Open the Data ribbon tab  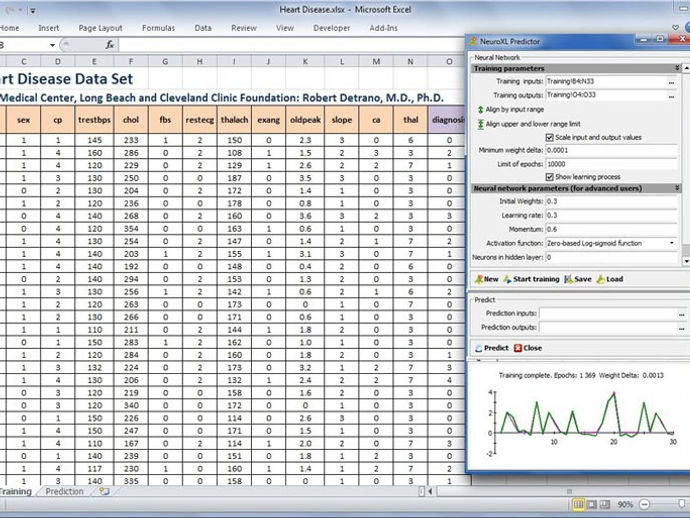(203, 28)
